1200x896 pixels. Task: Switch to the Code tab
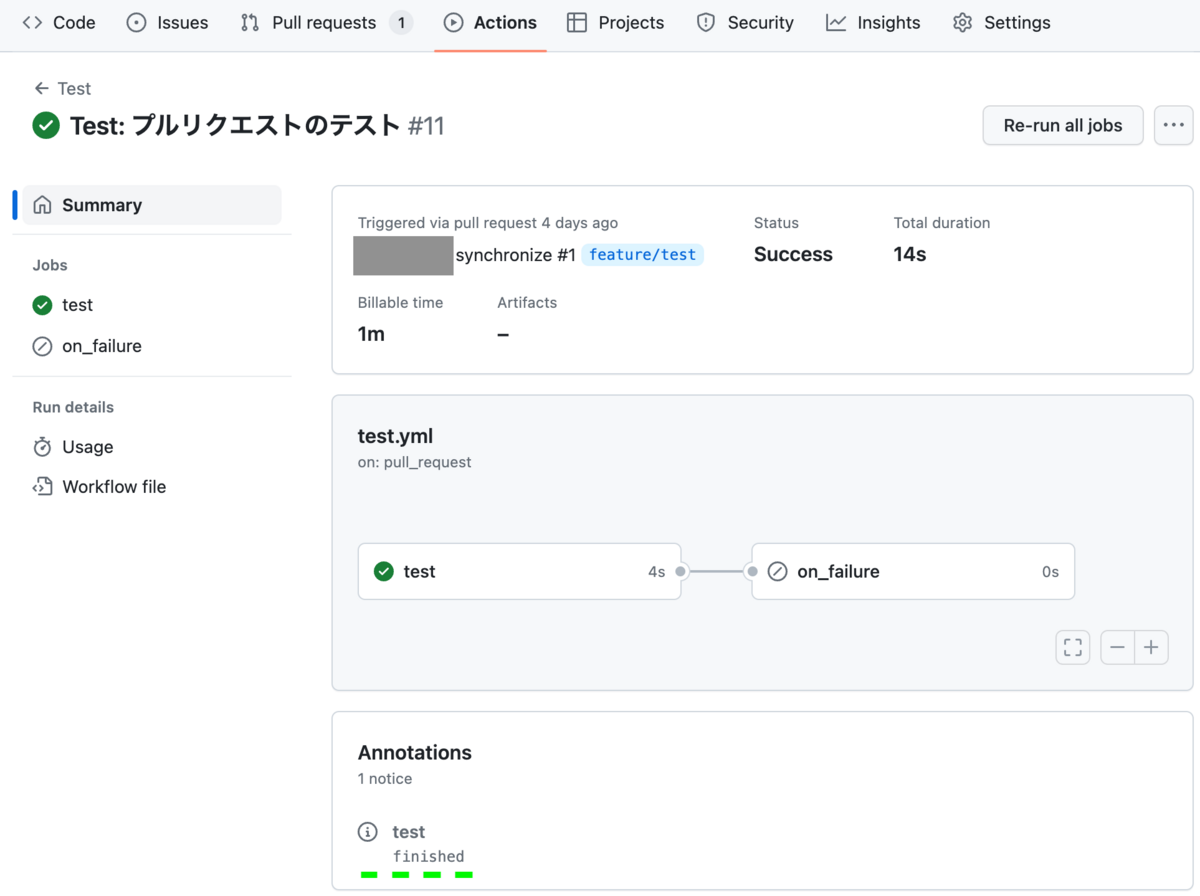point(58,22)
